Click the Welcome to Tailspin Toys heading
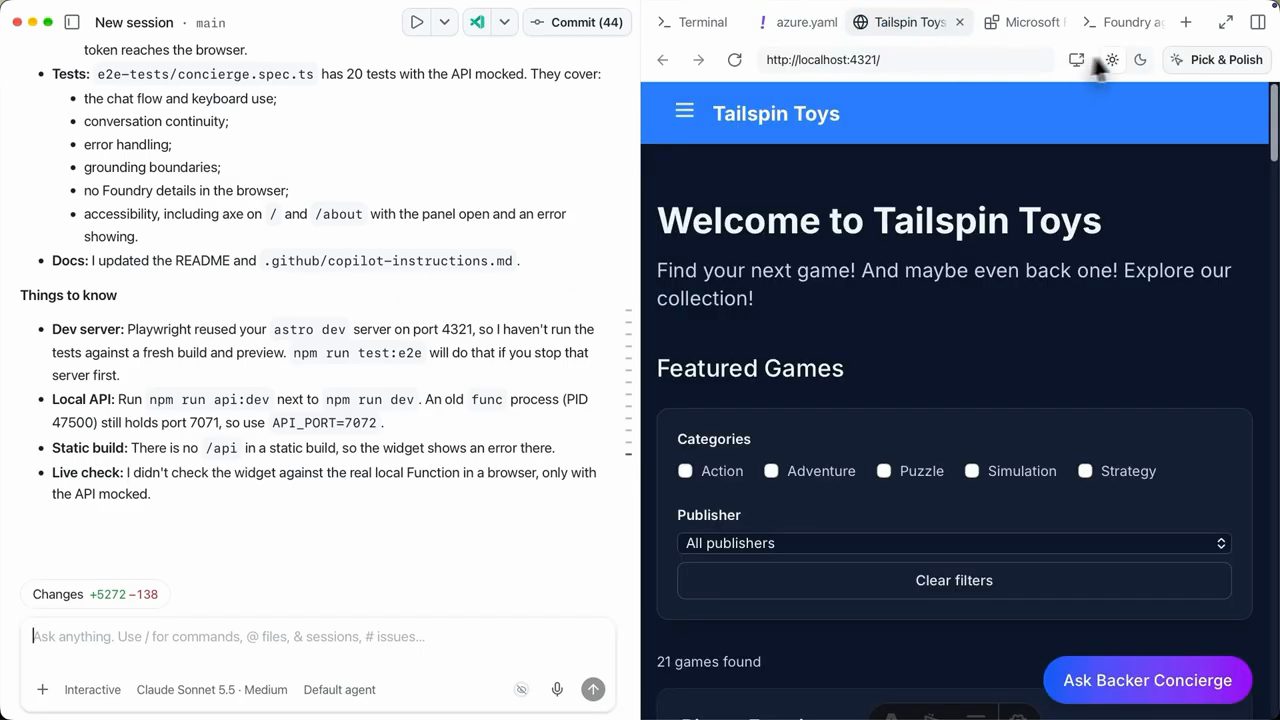This screenshot has width=1280, height=720. click(879, 221)
